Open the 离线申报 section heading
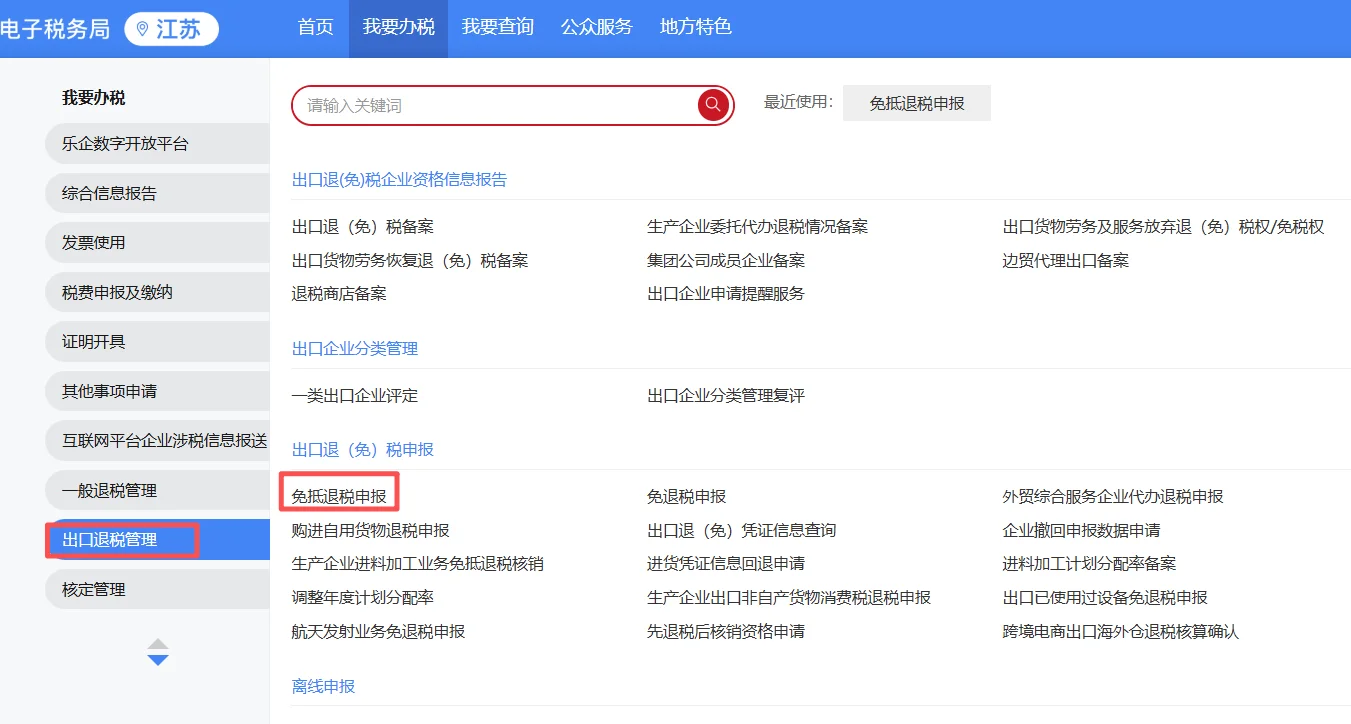This screenshot has height=724, width=1351. (x=321, y=686)
